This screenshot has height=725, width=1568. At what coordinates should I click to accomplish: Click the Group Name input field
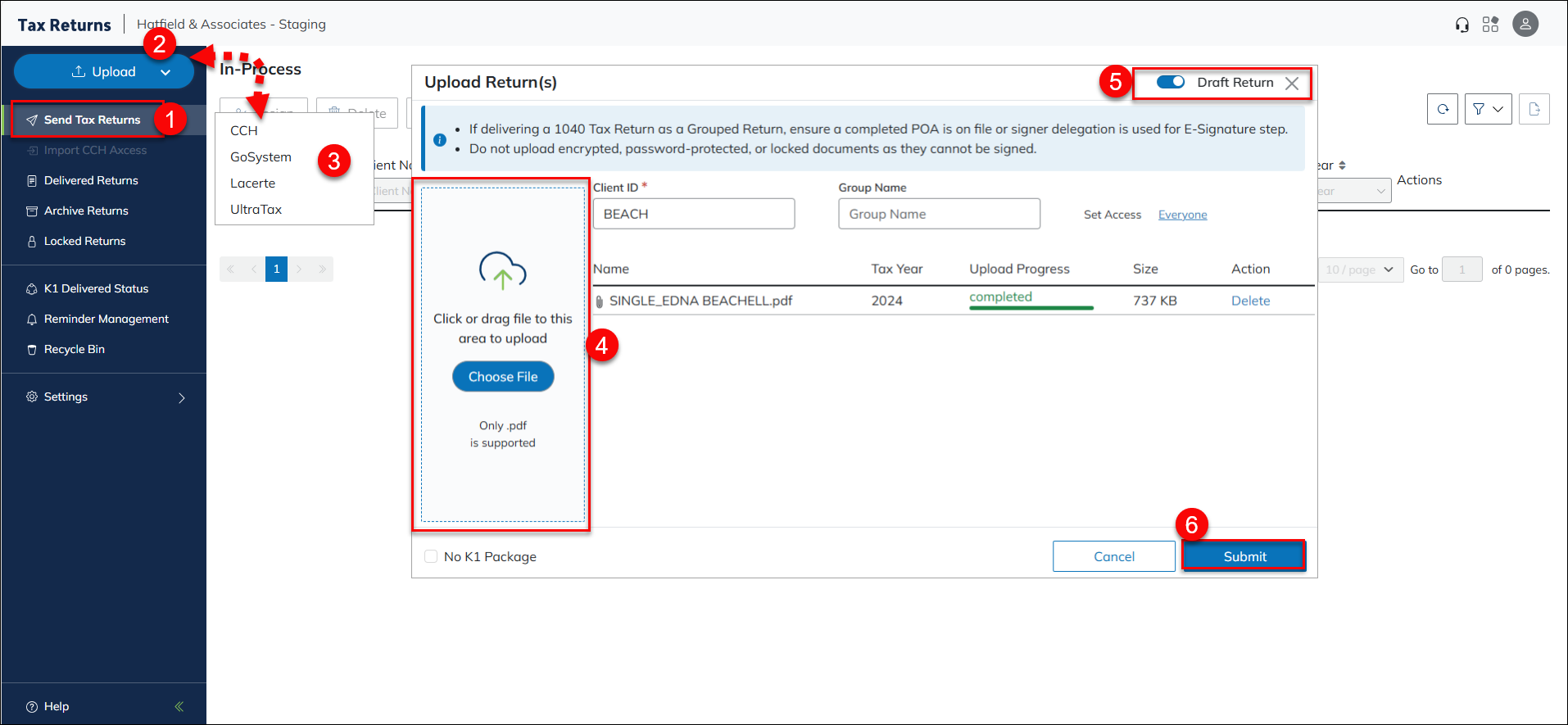[939, 214]
